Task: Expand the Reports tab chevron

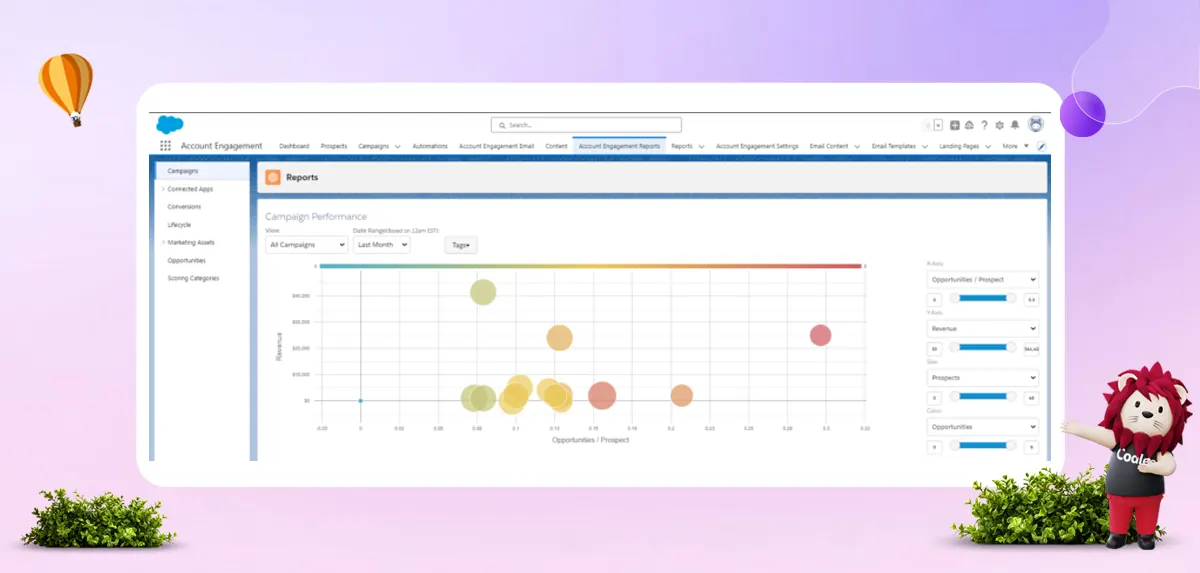Action: [702, 147]
